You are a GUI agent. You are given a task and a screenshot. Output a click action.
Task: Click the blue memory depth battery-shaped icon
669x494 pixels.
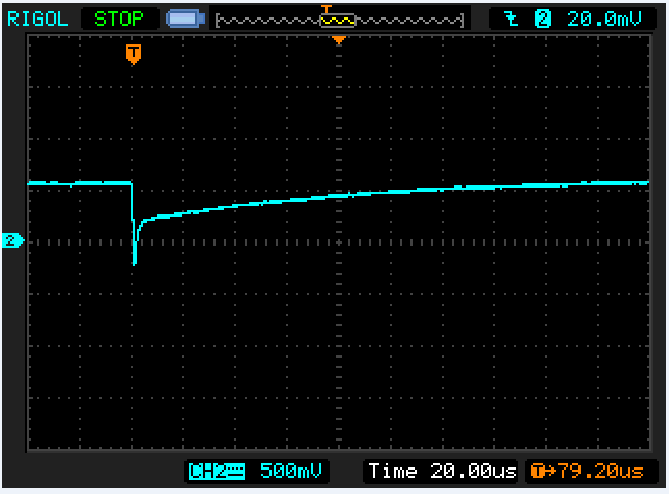coord(186,19)
